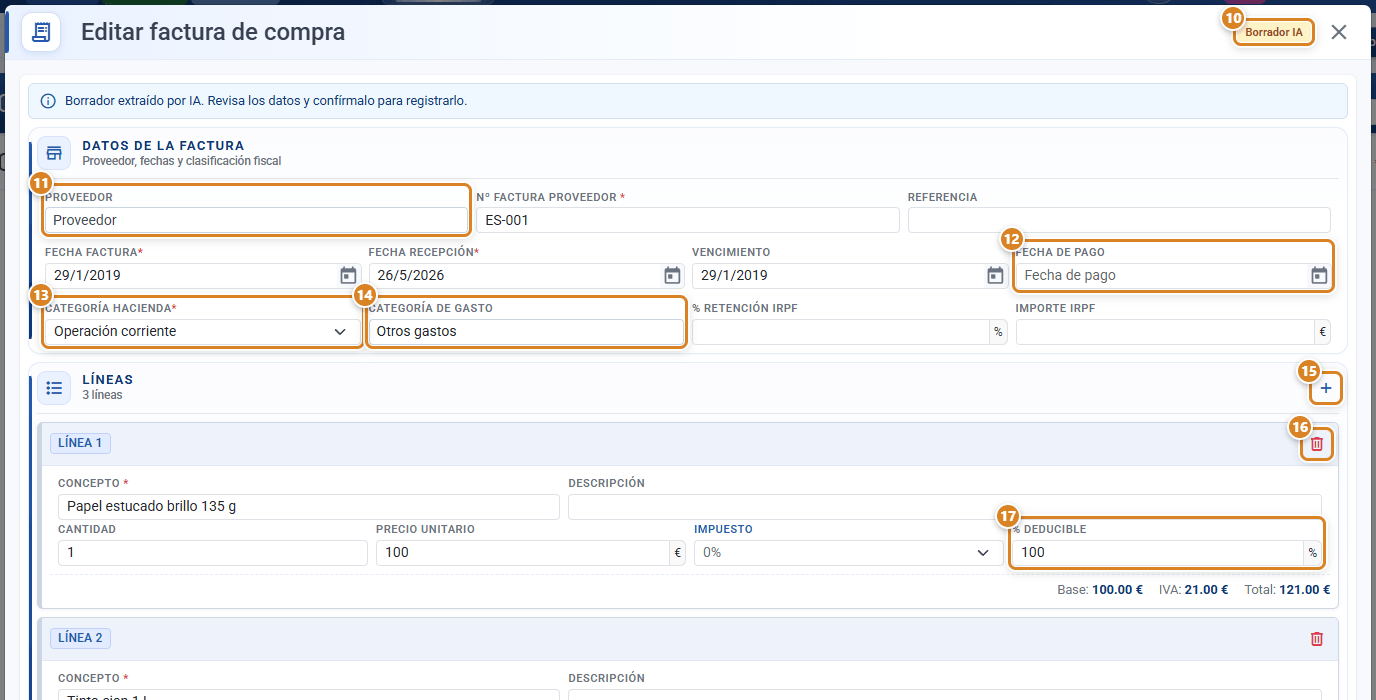Screen dimensions: 1376x700
Task: Click the Líneas section list icon
Action: coord(54,387)
